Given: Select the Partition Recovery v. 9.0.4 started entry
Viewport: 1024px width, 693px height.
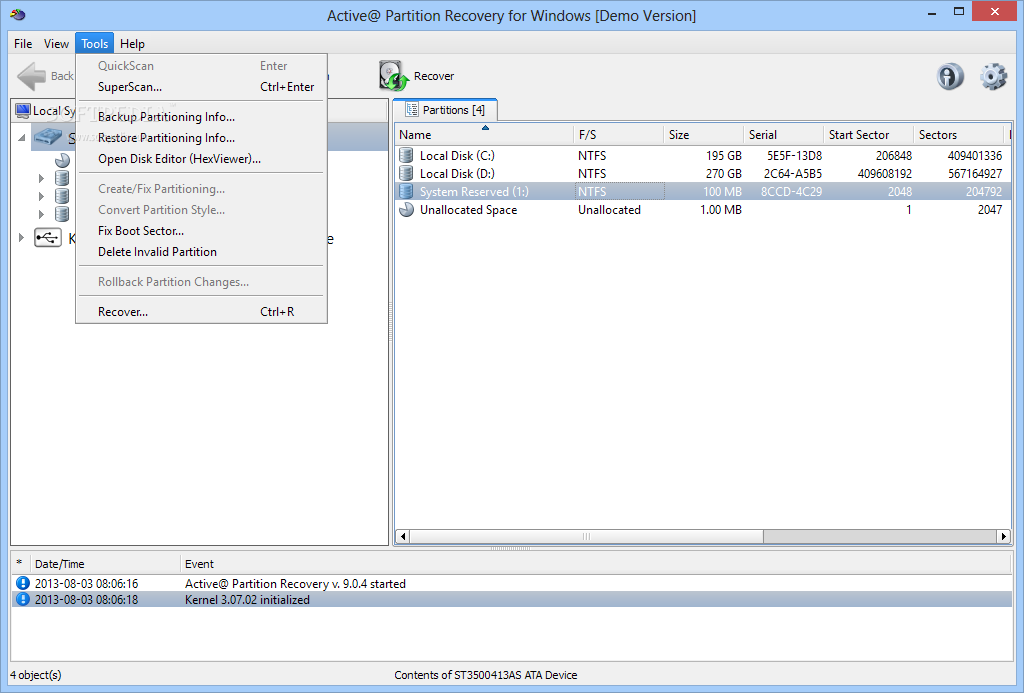Looking at the screenshot, I should tap(512, 583).
